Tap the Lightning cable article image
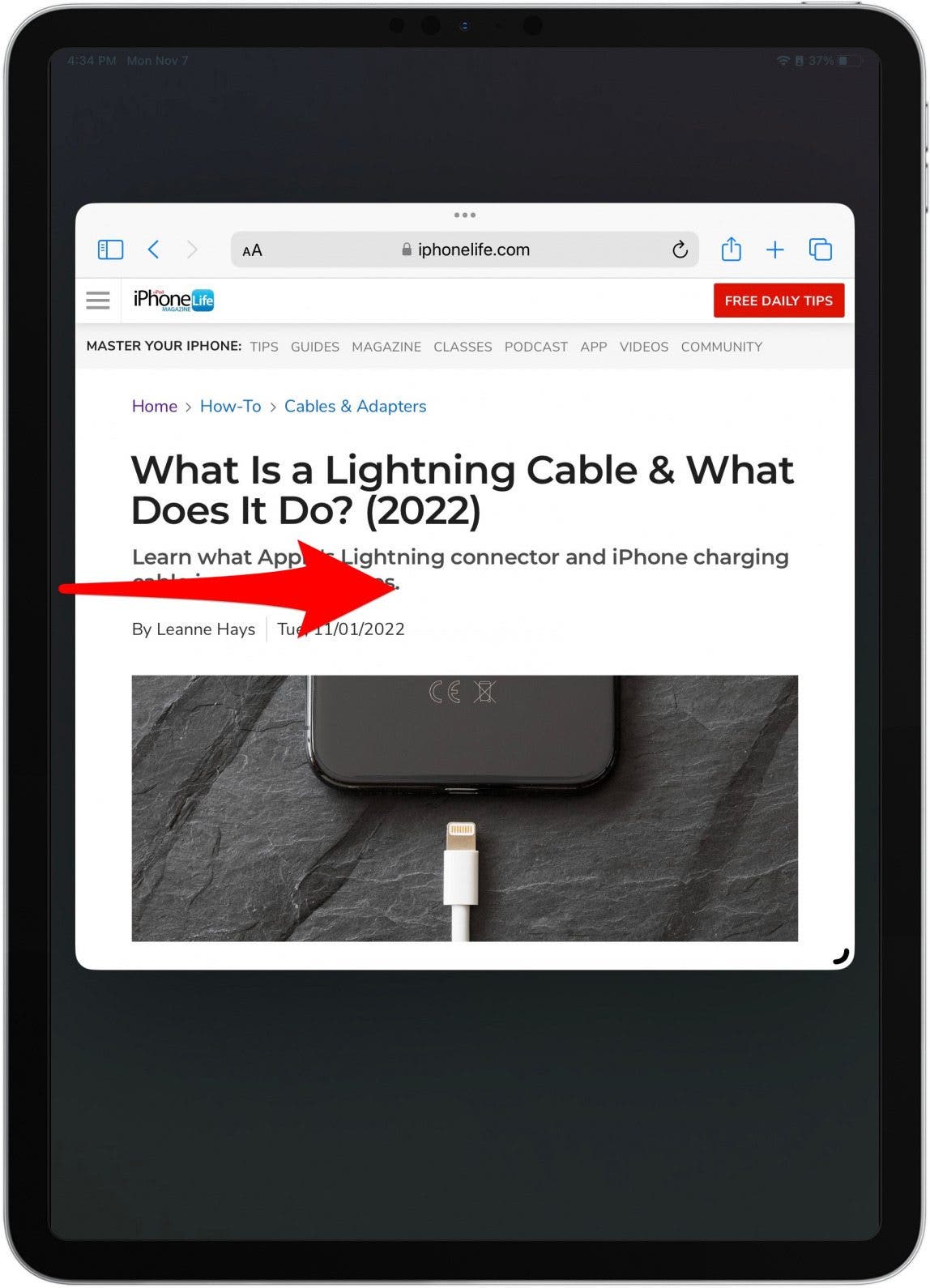This screenshot has height=1288, width=930. (x=465, y=808)
